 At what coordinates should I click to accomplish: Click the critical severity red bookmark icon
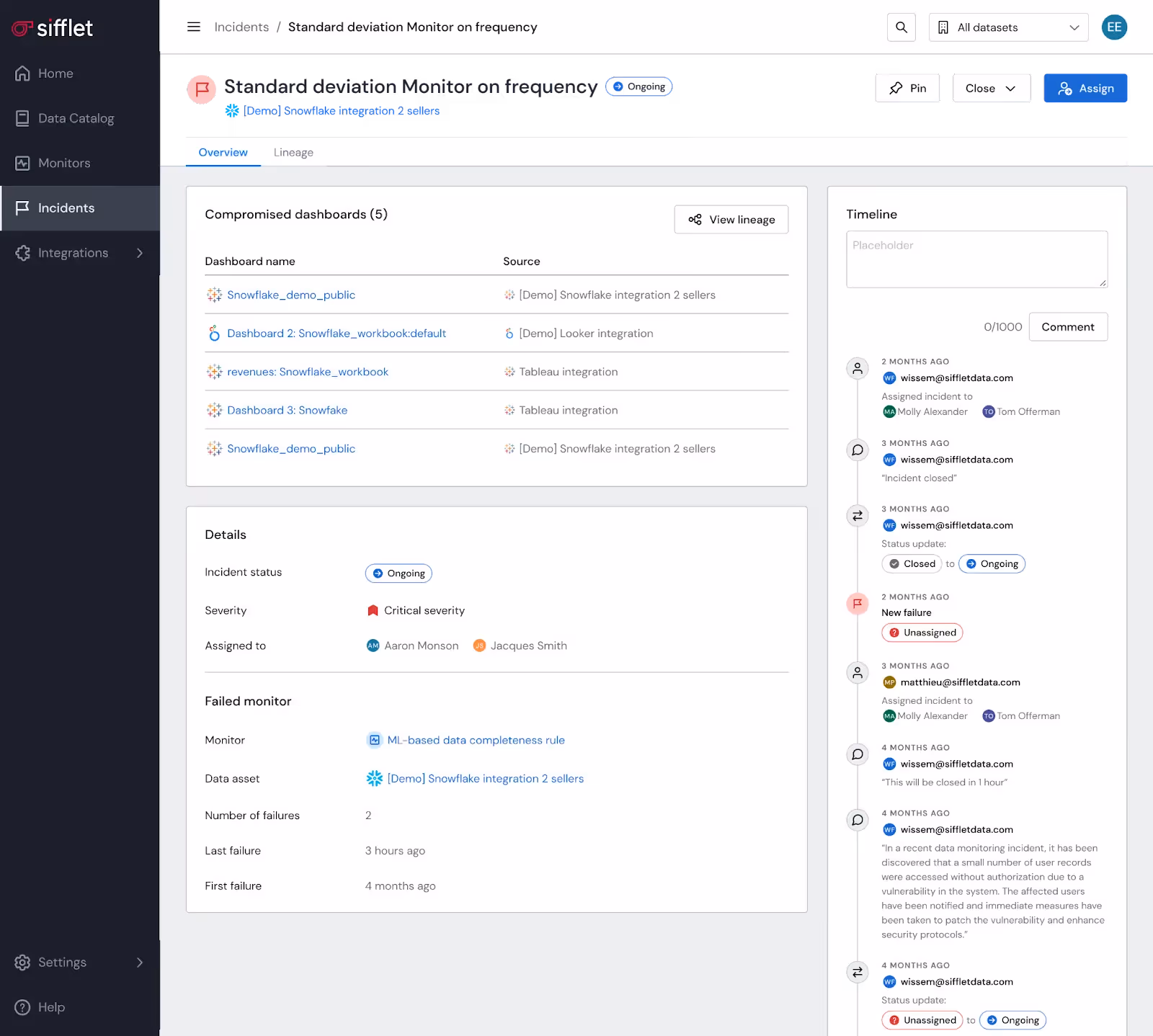[x=373, y=610]
